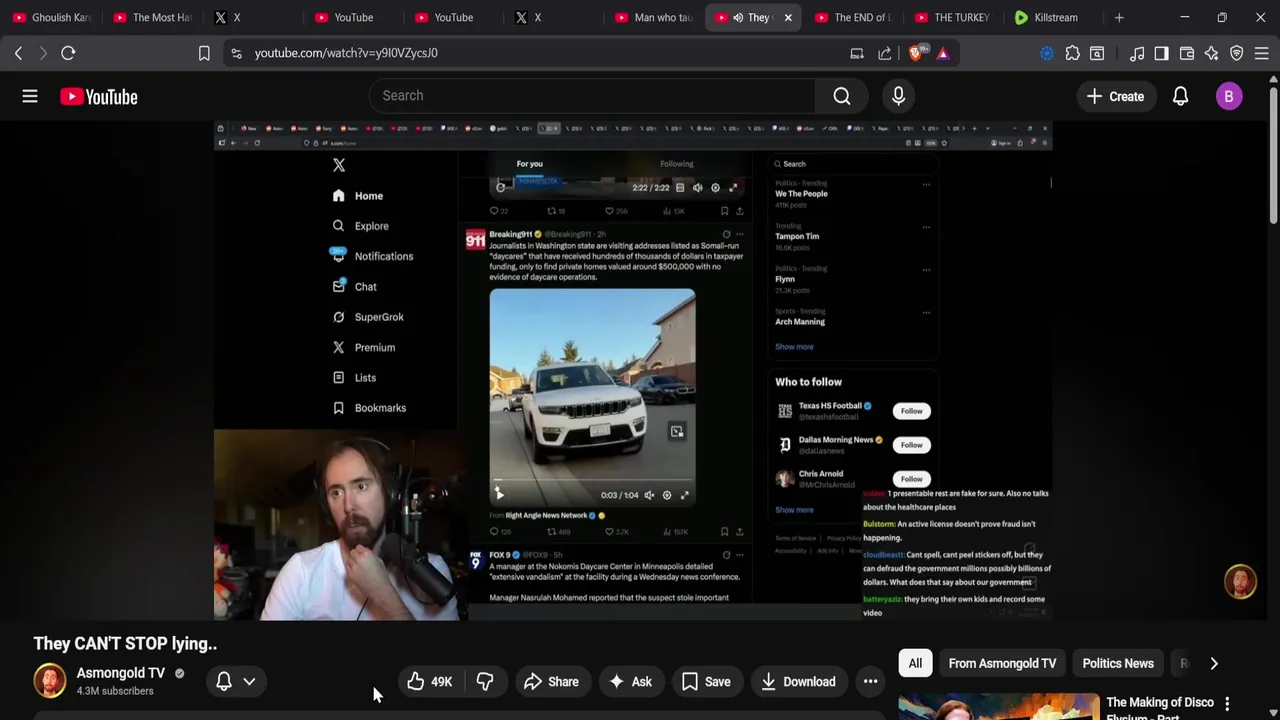Toggle the Brave sidebar panel
This screenshot has width=1280, height=720.
point(1161,53)
